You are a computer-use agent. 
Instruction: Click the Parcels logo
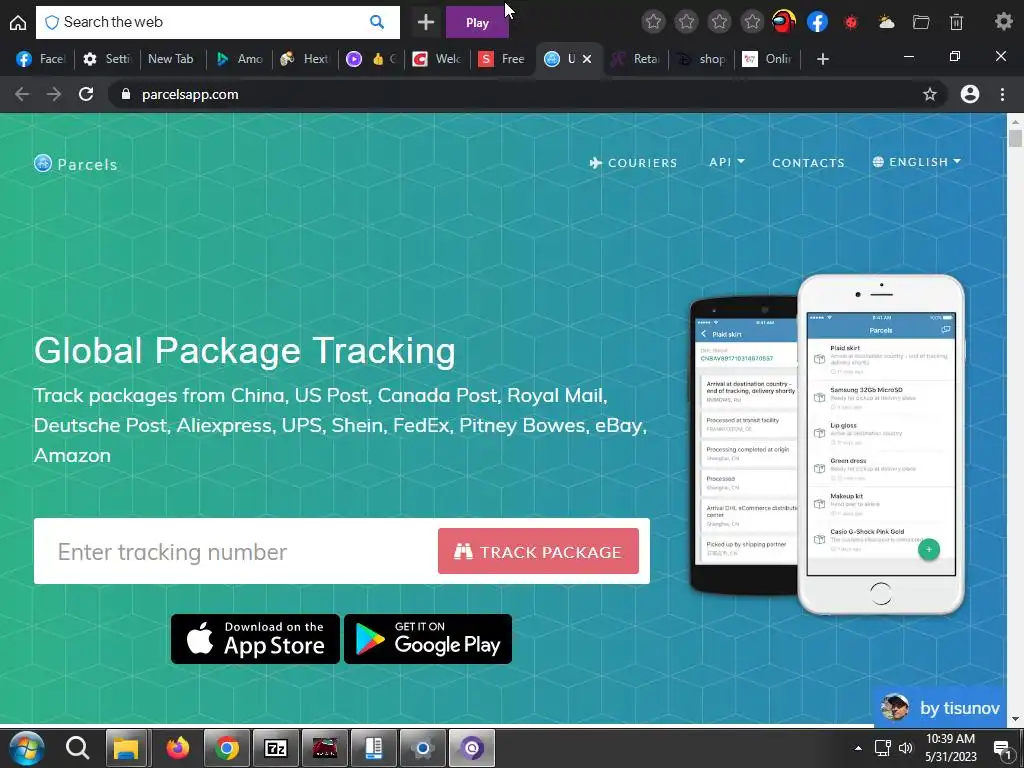[76, 164]
